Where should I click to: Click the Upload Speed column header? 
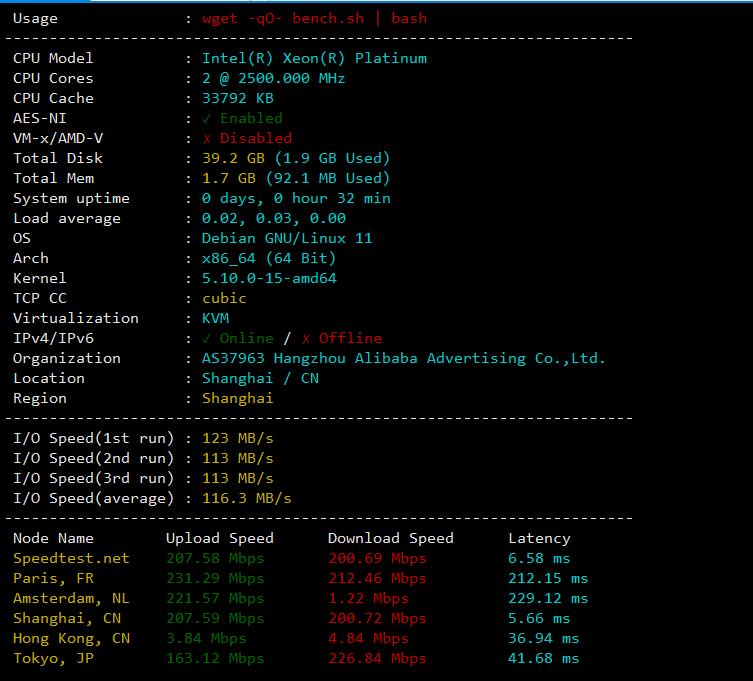pyautogui.click(x=219, y=538)
